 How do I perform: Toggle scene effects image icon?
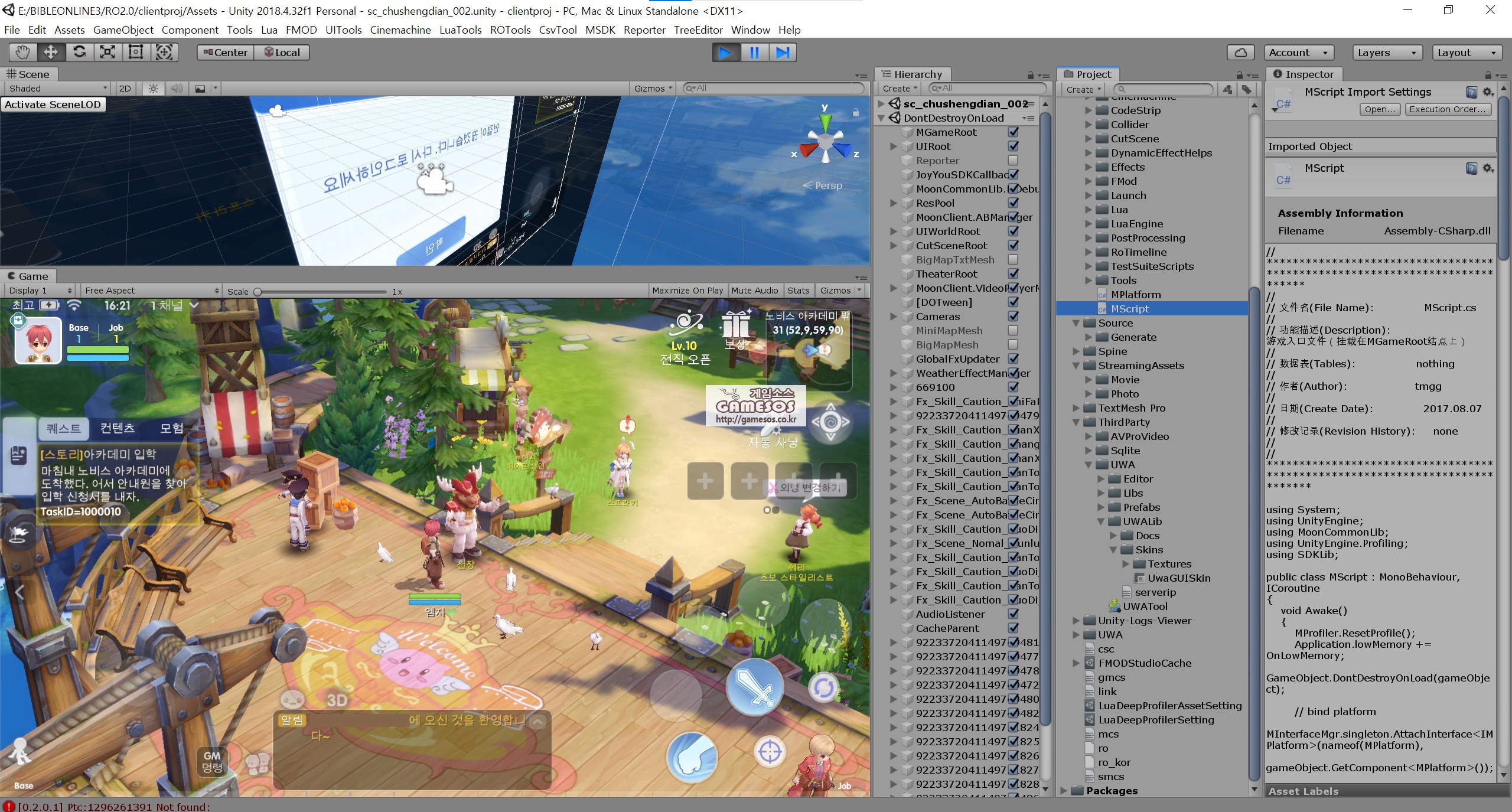click(x=200, y=89)
